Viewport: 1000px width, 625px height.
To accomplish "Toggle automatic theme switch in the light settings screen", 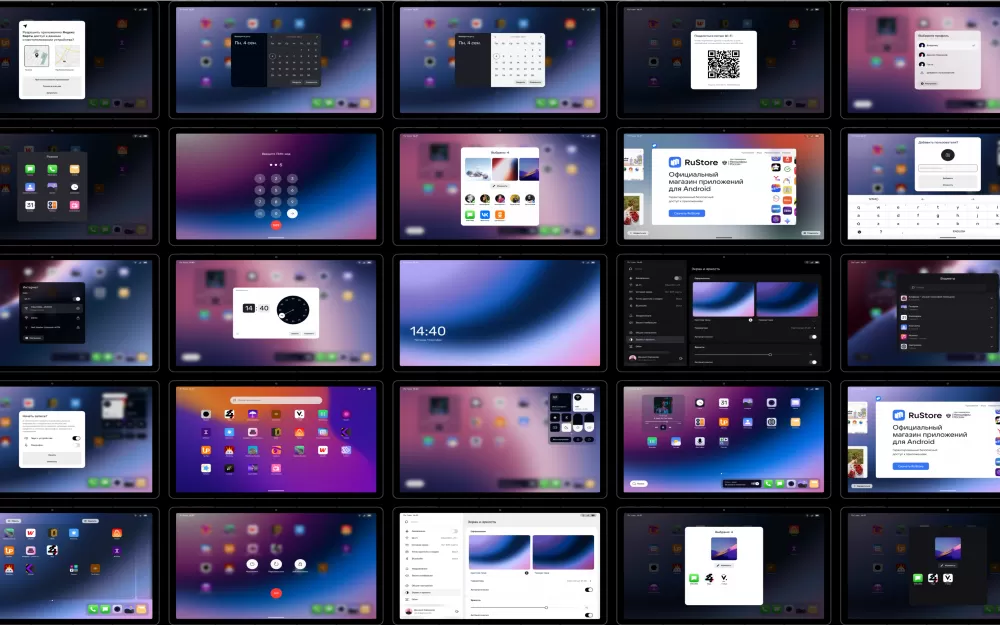I will click(589, 590).
